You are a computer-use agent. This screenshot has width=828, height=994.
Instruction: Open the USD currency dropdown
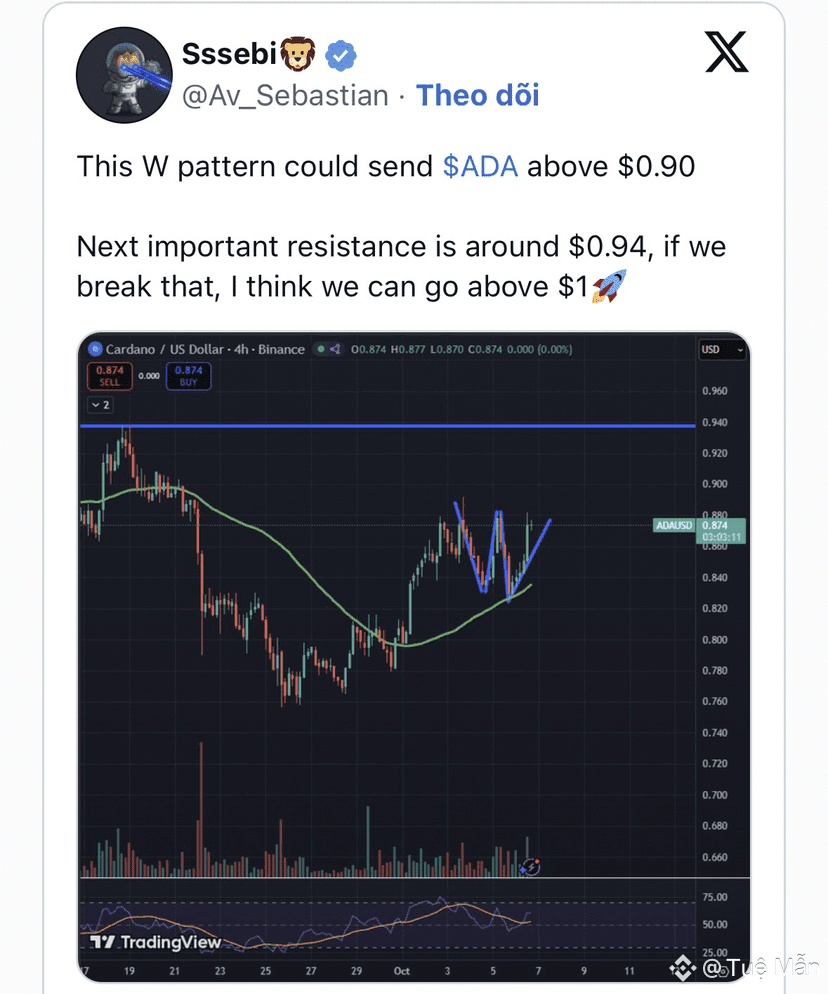722,349
